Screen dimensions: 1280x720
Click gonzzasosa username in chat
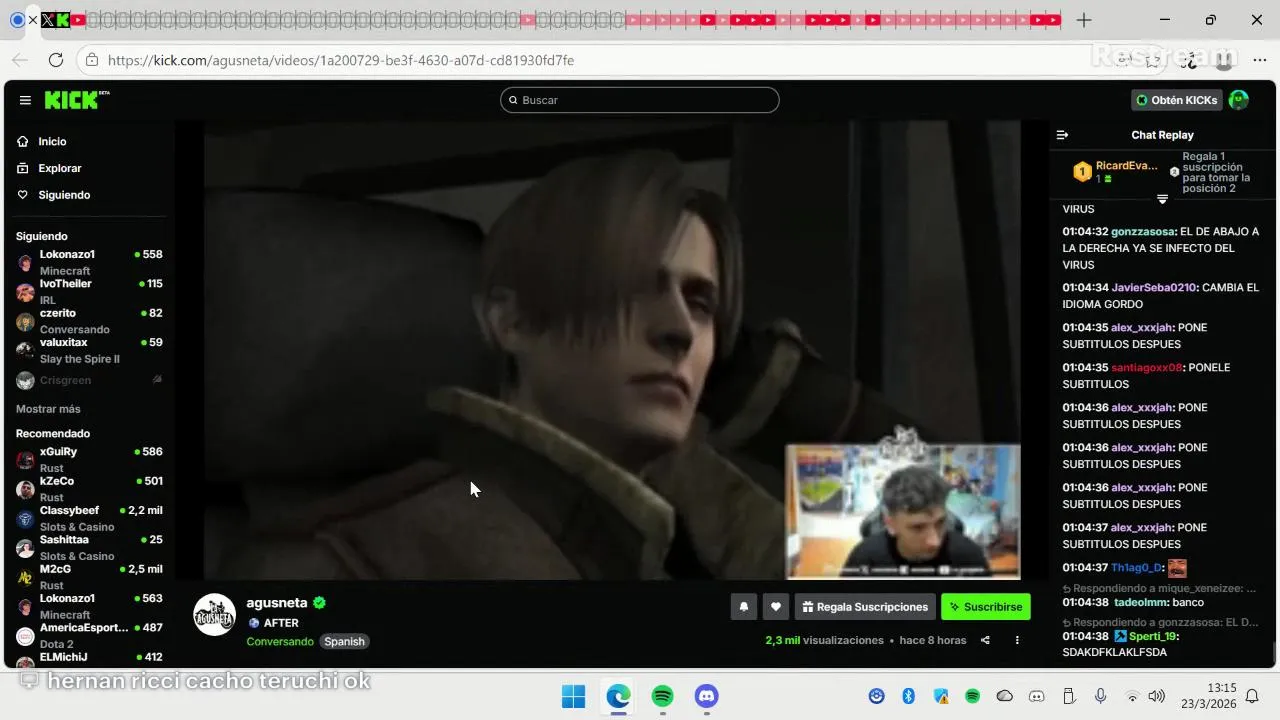(x=1143, y=232)
